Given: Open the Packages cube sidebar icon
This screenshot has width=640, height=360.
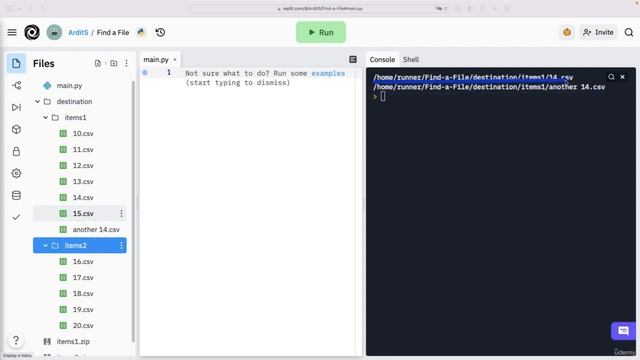Looking at the screenshot, I should pyautogui.click(x=16, y=129).
